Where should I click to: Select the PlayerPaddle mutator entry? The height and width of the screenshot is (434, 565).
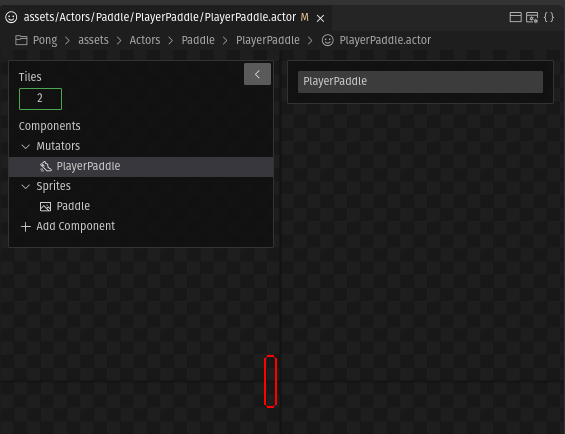coord(141,167)
